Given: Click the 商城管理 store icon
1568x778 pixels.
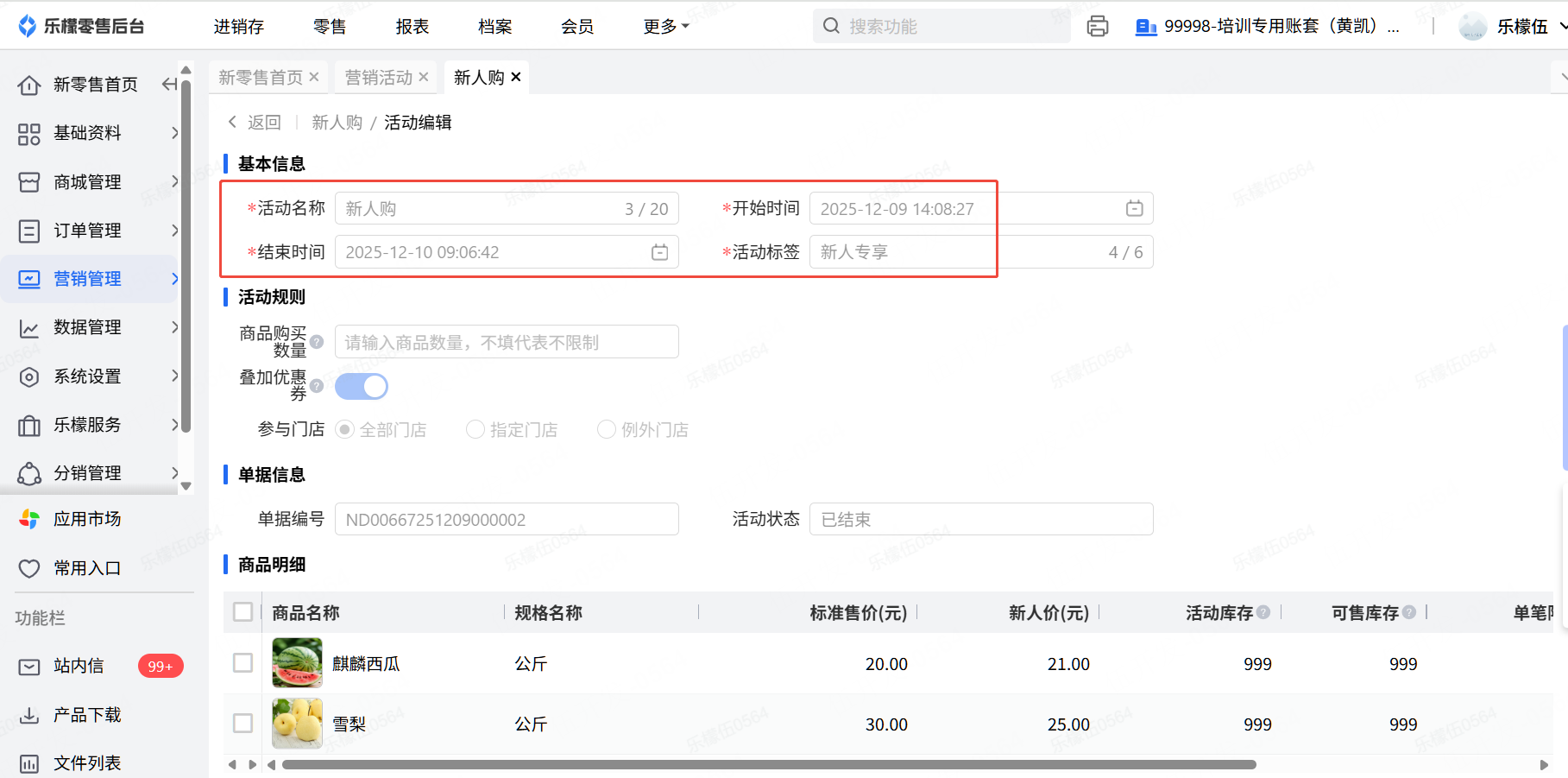Looking at the screenshot, I should tap(29, 182).
